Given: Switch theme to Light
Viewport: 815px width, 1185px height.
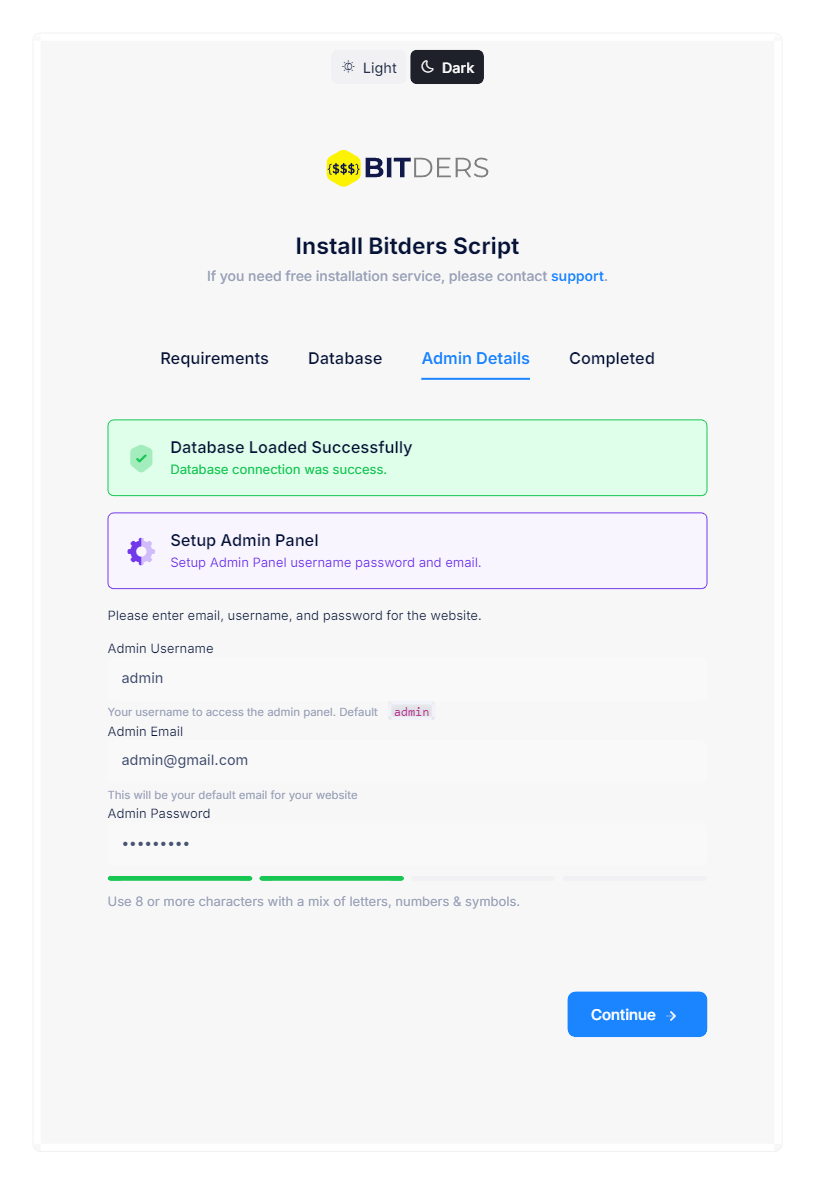Looking at the screenshot, I should click(369, 67).
